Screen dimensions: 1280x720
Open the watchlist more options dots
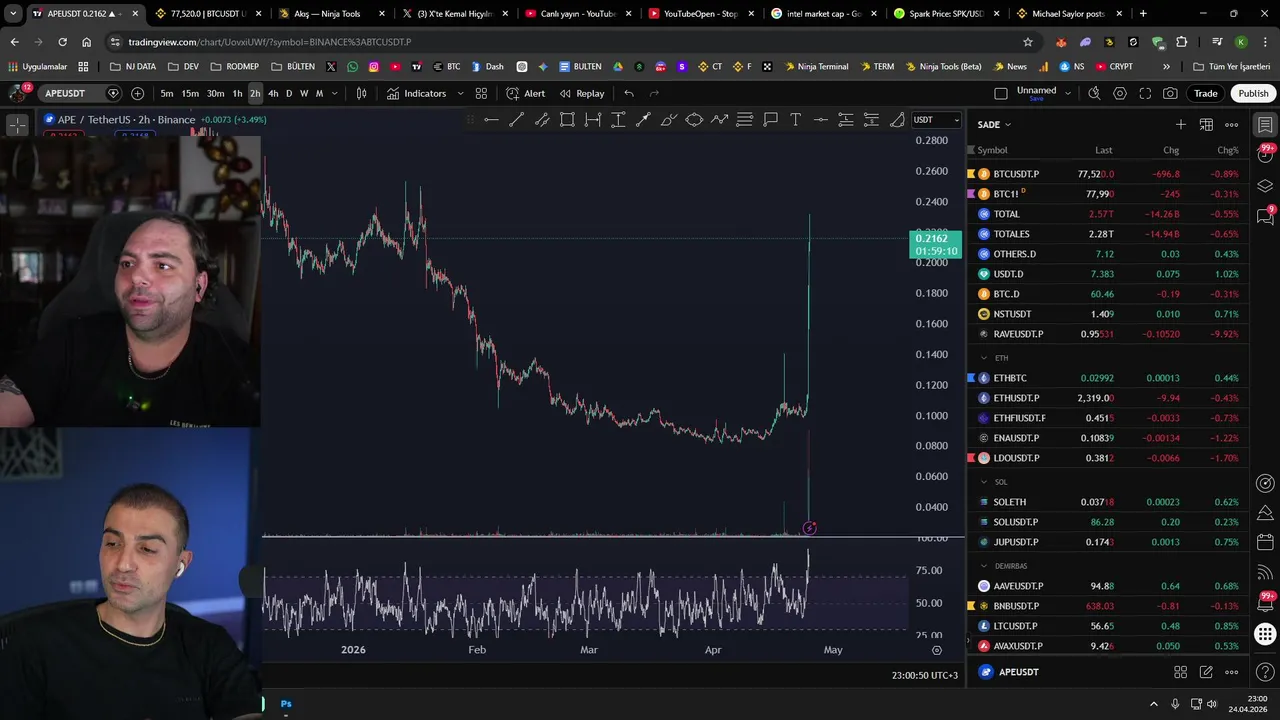[1232, 125]
